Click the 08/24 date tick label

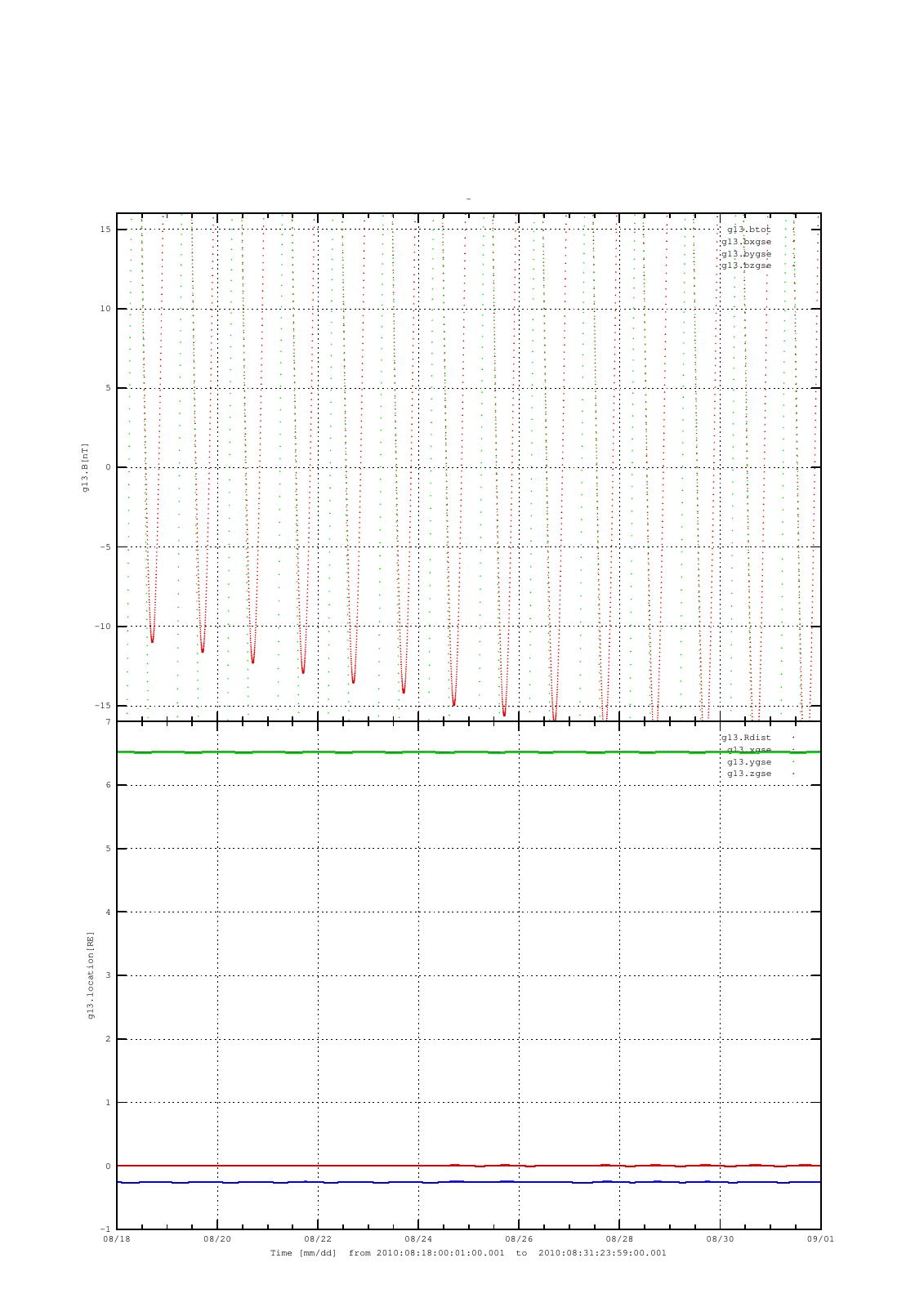[418, 1238]
